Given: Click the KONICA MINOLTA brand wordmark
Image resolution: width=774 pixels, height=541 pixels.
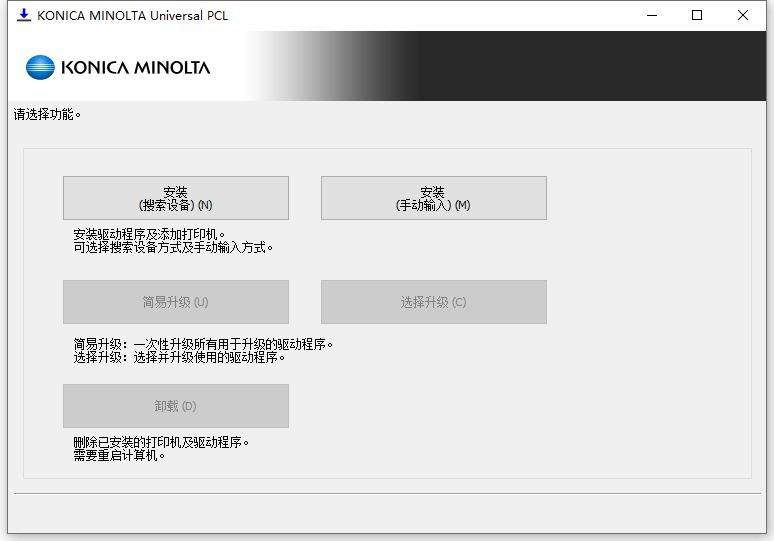Looking at the screenshot, I should 136,68.
